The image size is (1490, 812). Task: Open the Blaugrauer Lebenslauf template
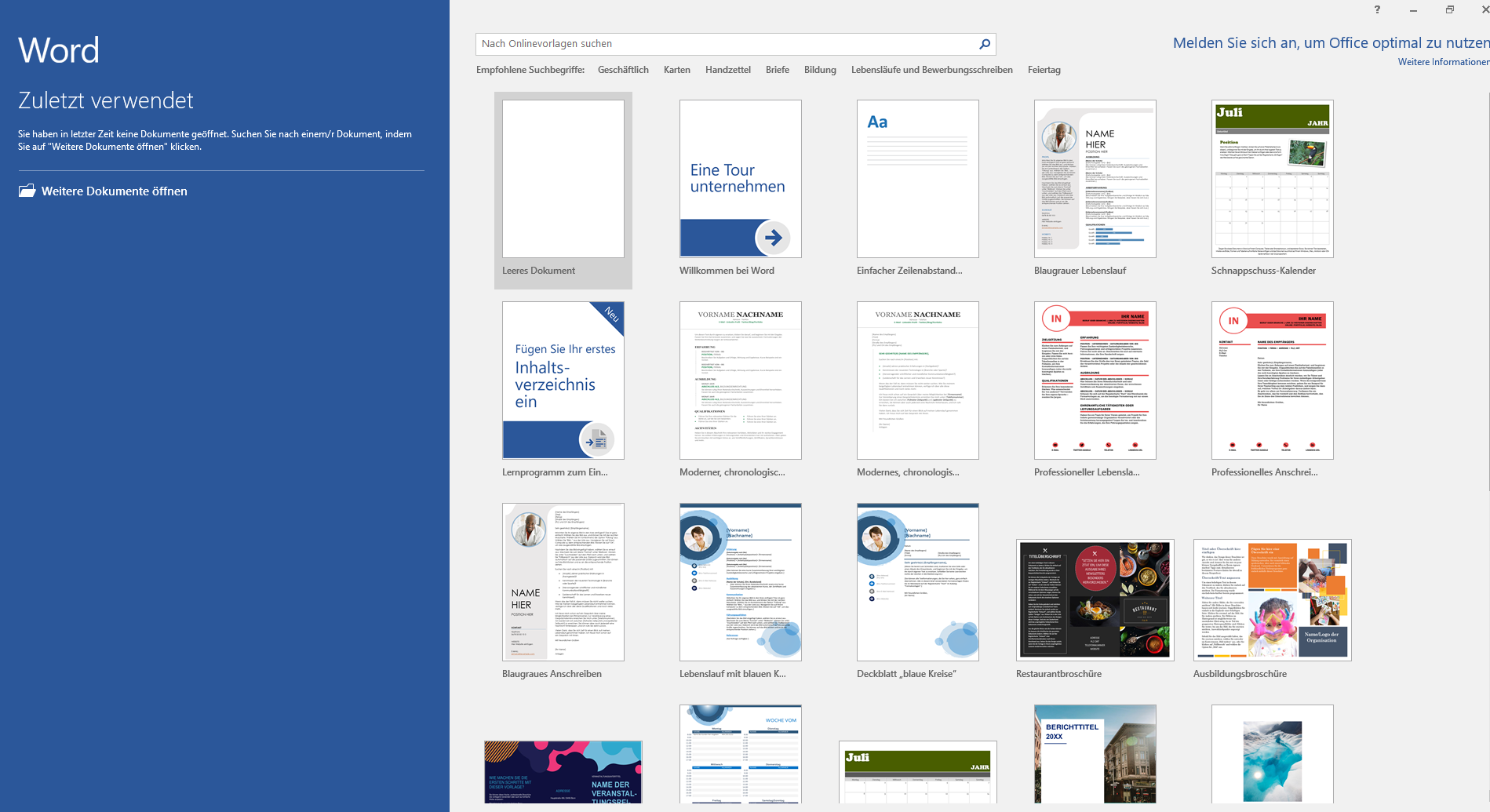coord(1094,179)
